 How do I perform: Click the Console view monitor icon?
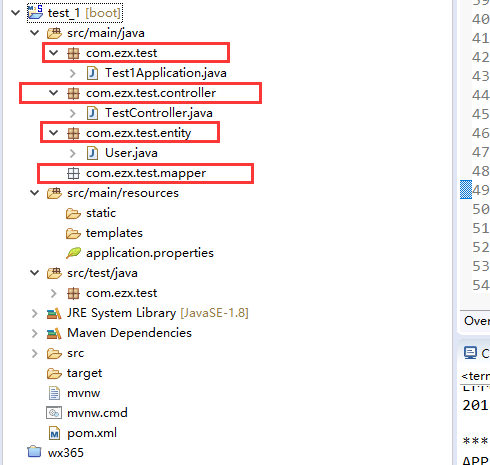(470, 353)
